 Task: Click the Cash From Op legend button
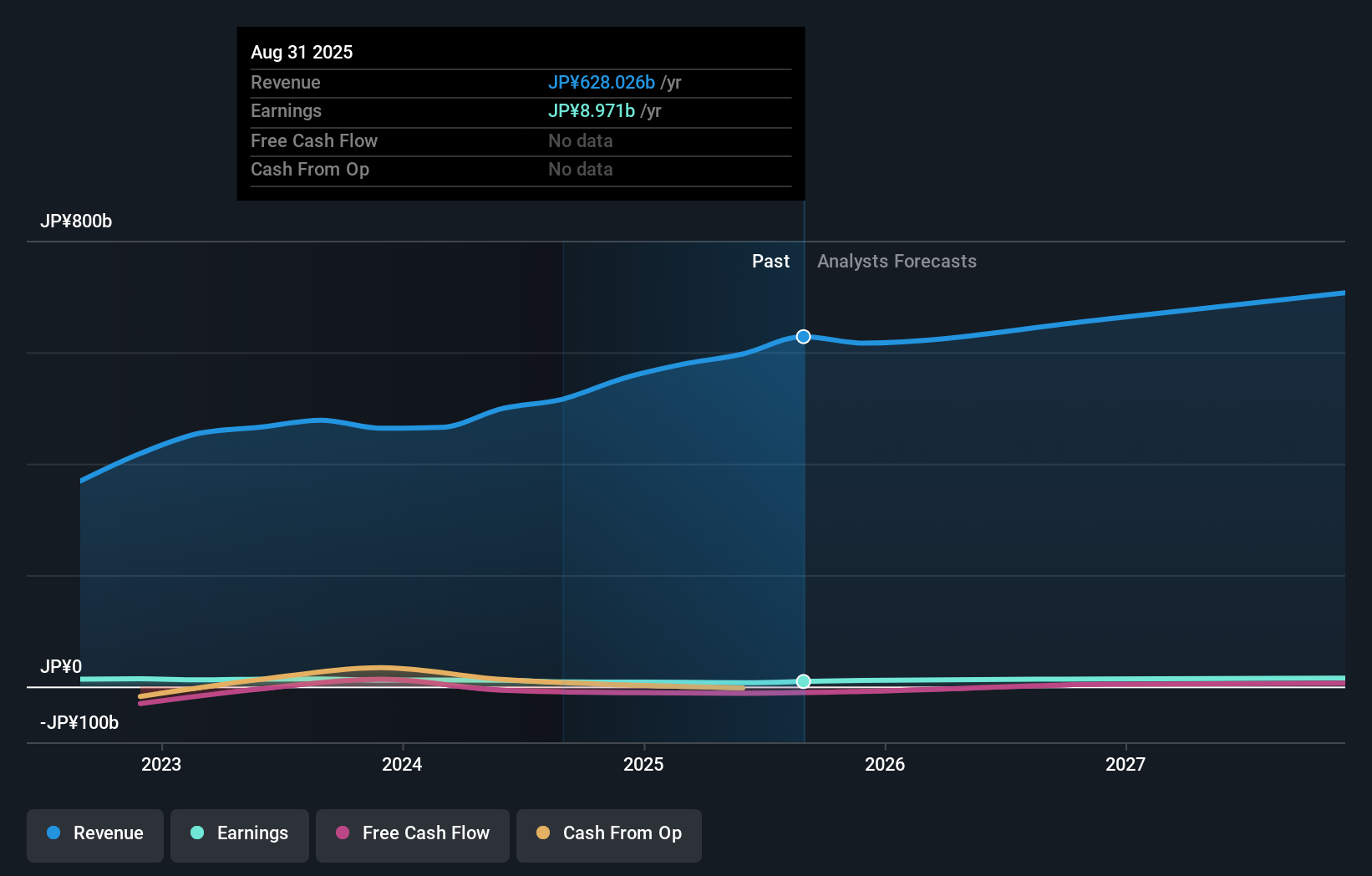pyautogui.click(x=608, y=835)
